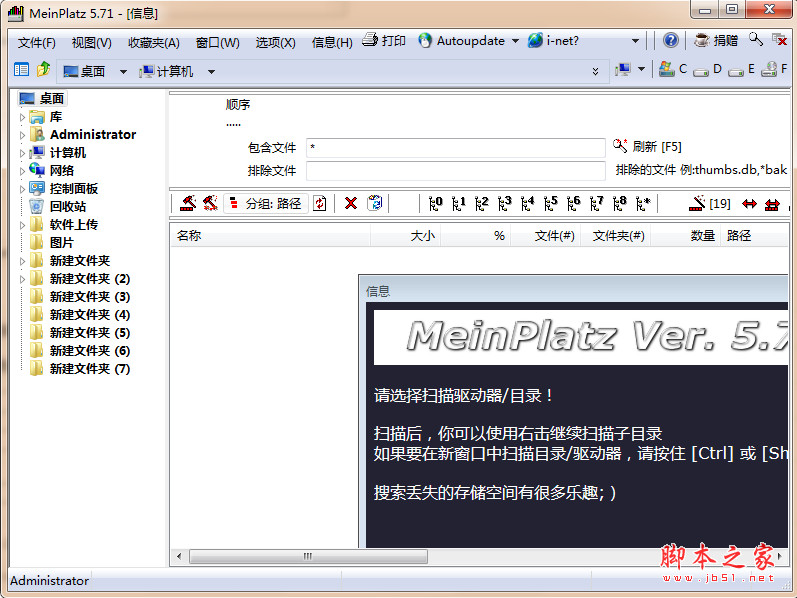Open the dropdown arrow after i-net?
The width and height of the screenshot is (797, 598).
point(635,41)
